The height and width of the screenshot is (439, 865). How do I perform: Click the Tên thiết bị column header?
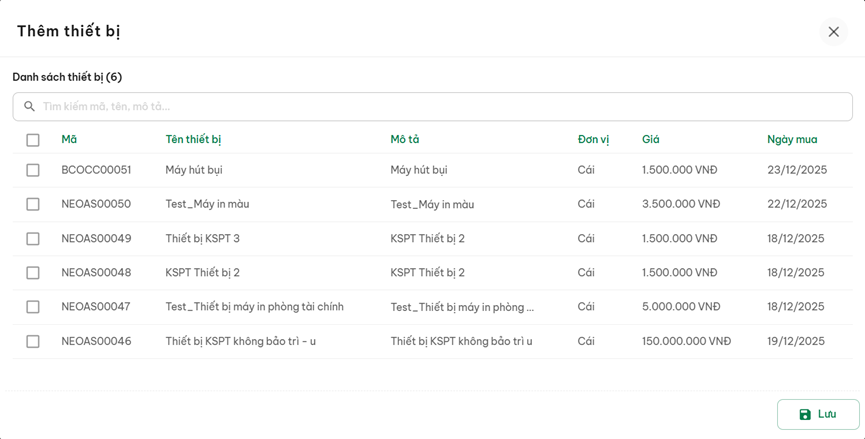pos(193,140)
